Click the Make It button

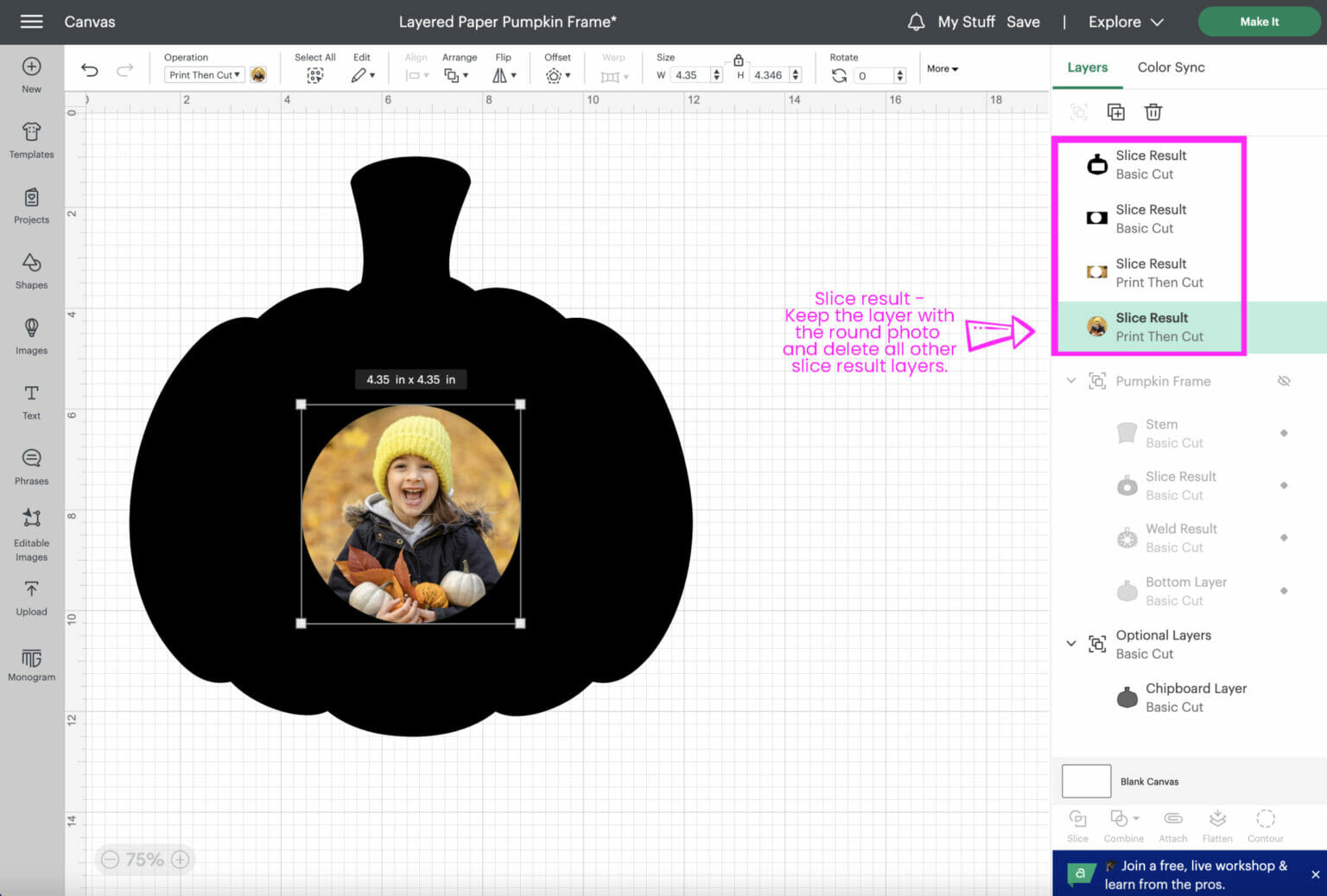[1259, 22]
